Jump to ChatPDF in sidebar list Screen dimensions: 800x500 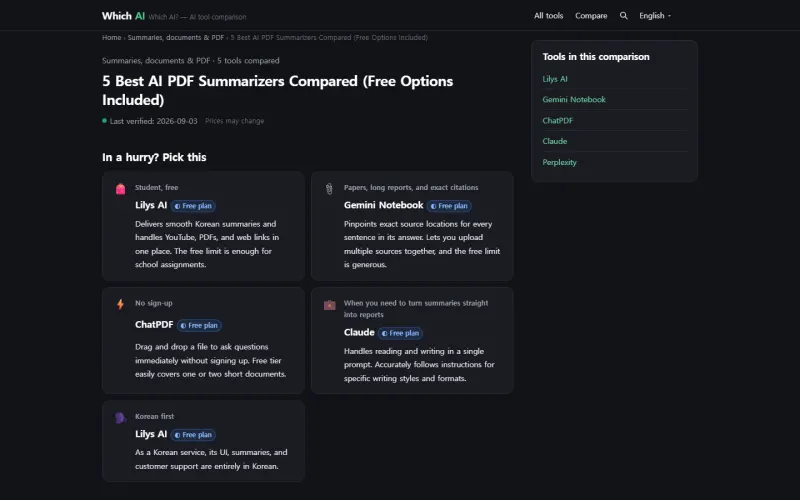(557, 120)
